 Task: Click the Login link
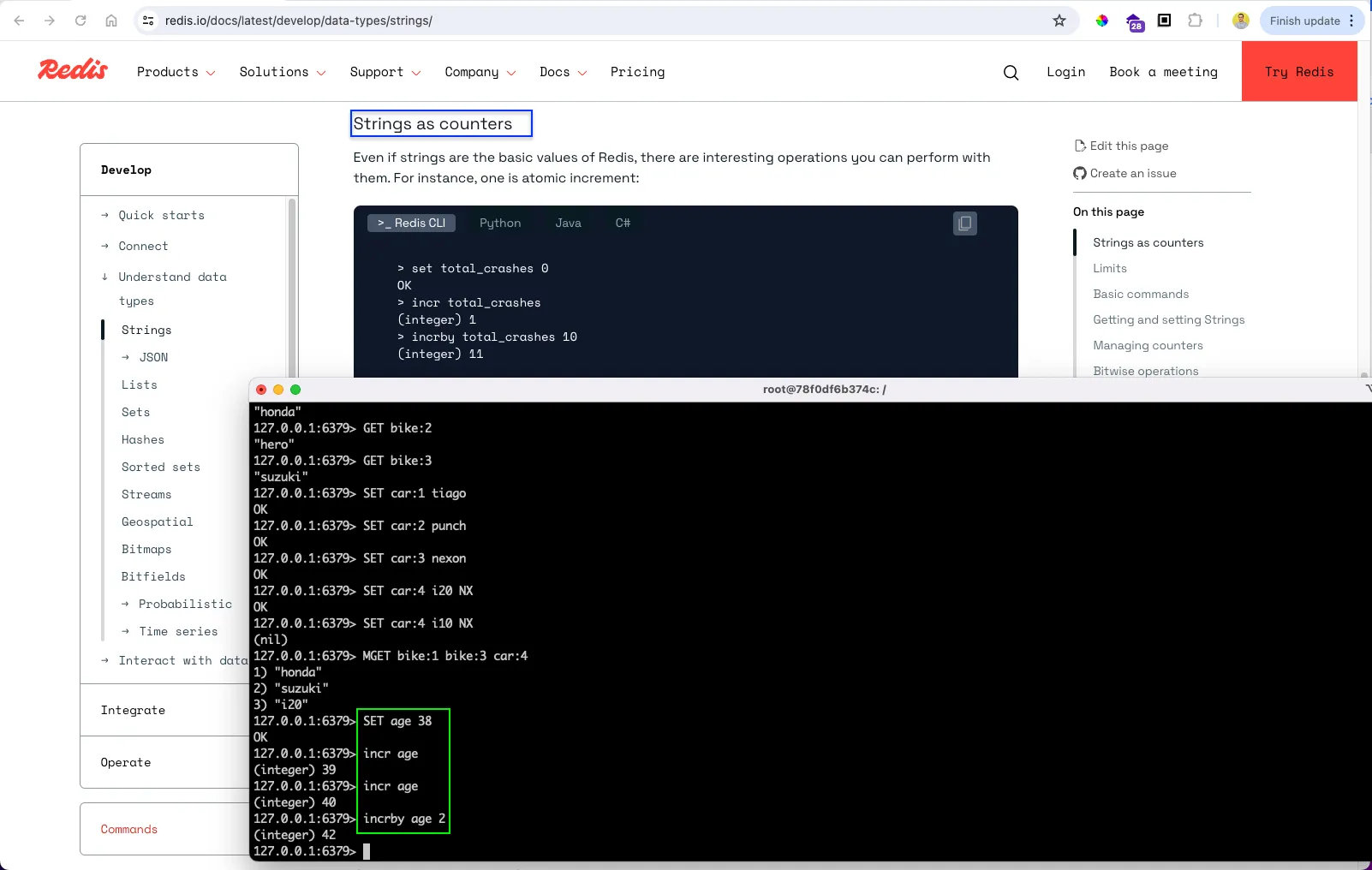click(1065, 72)
